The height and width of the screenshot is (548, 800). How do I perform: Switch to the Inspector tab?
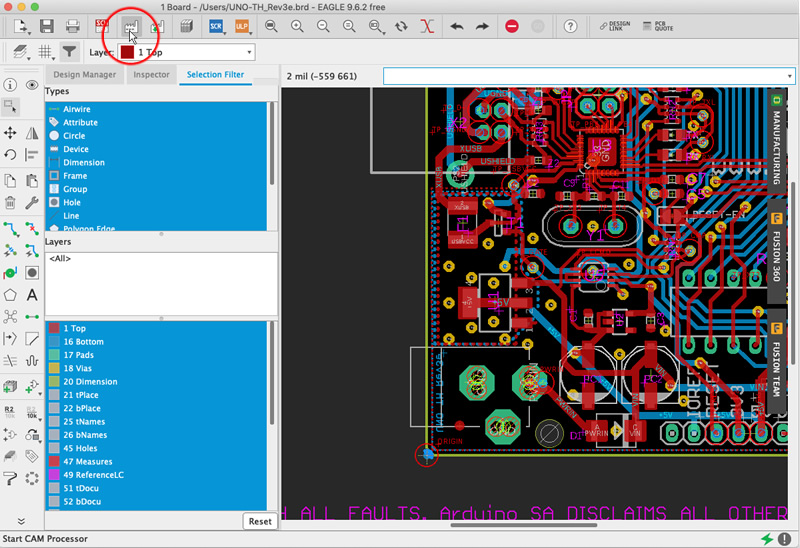151,74
